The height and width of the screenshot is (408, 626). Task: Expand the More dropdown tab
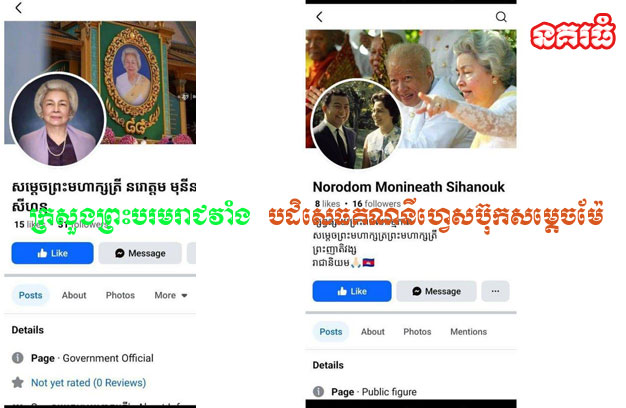(171, 295)
